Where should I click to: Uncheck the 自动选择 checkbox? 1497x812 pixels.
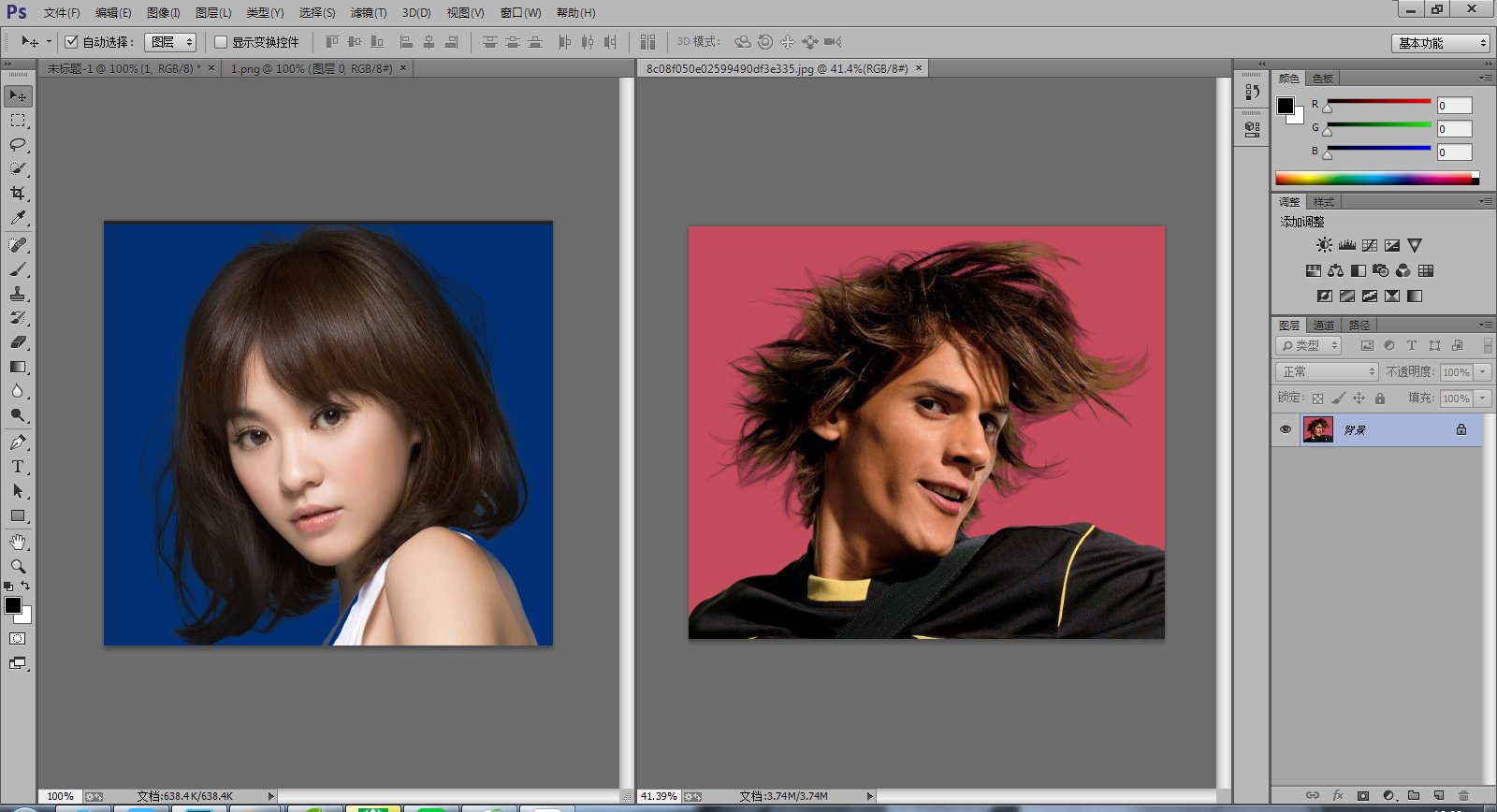coord(71,42)
